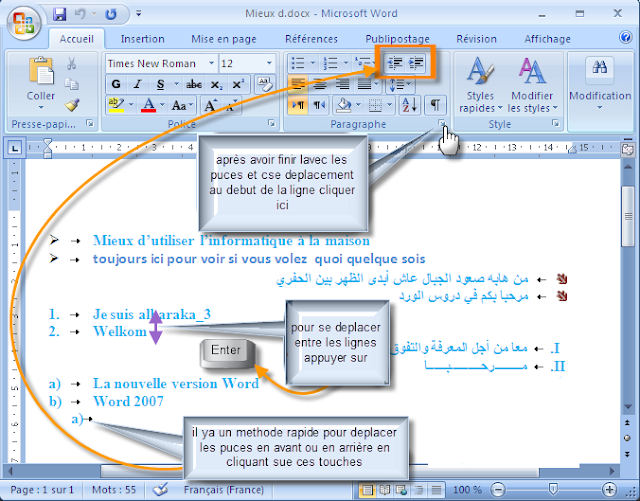Viewport: 640px width, 501px height.
Task: Open the Insertion tab
Action: point(143,39)
